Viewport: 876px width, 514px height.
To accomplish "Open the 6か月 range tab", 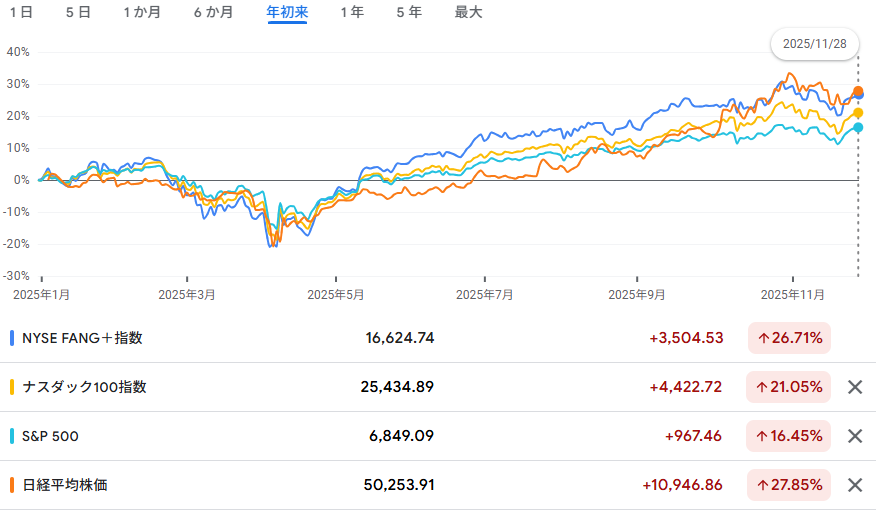I will point(214,13).
